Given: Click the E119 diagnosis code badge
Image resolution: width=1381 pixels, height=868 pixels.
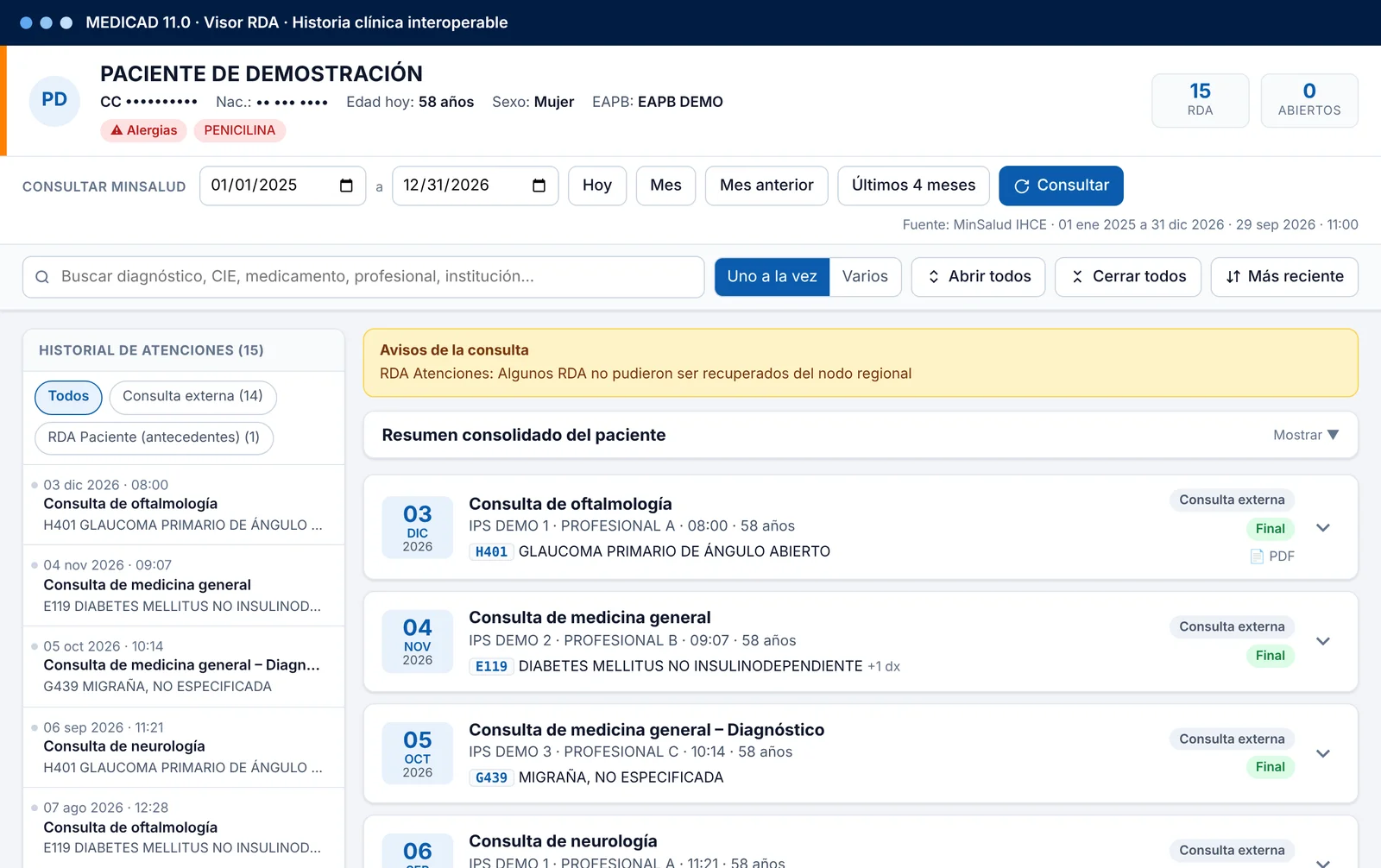Looking at the screenshot, I should pyautogui.click(x=491, y=667).
